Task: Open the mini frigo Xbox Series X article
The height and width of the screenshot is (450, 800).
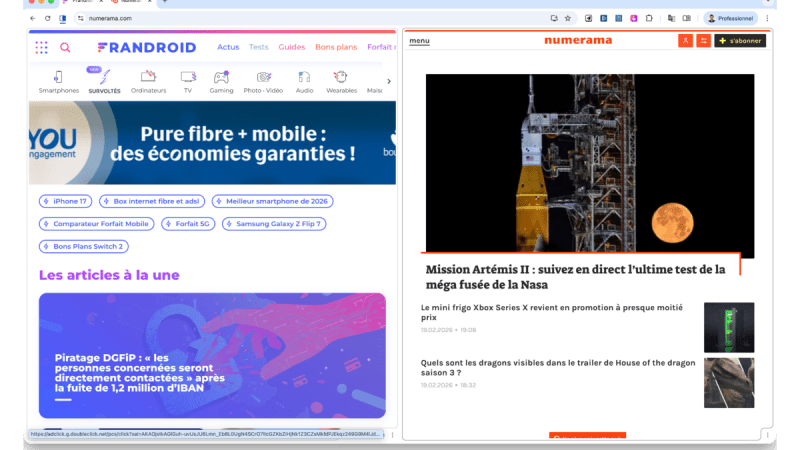Action: tap(552, 312)
